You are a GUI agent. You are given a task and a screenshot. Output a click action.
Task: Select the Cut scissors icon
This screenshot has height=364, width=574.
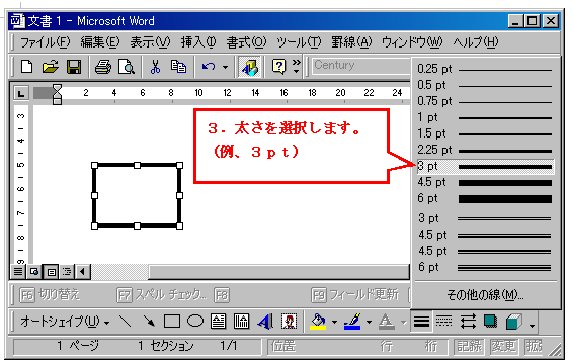(155, 67)
